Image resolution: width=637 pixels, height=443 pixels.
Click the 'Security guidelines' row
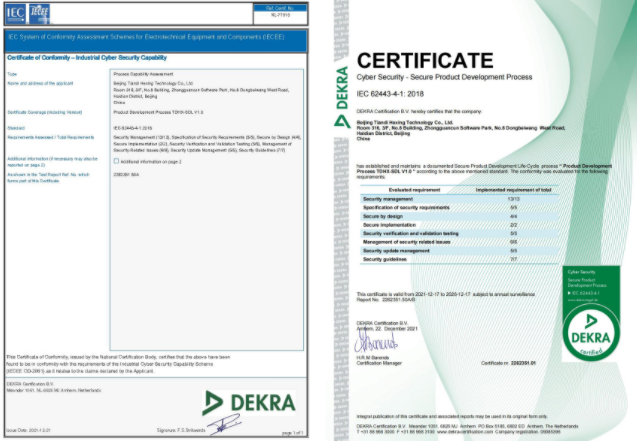click(459, 259)
